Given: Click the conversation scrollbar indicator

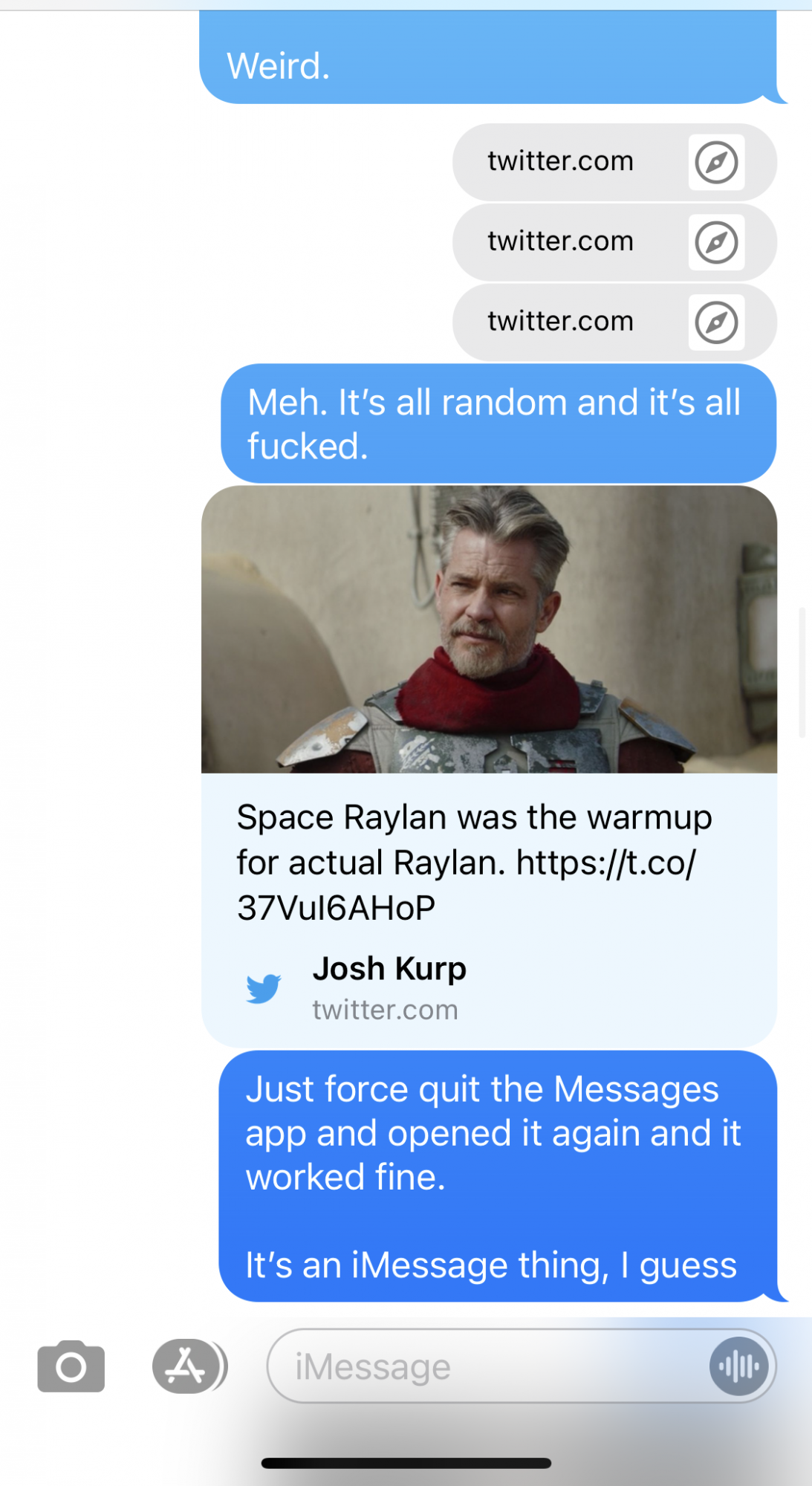Looking at the screenshot, I should pos(802,672).
